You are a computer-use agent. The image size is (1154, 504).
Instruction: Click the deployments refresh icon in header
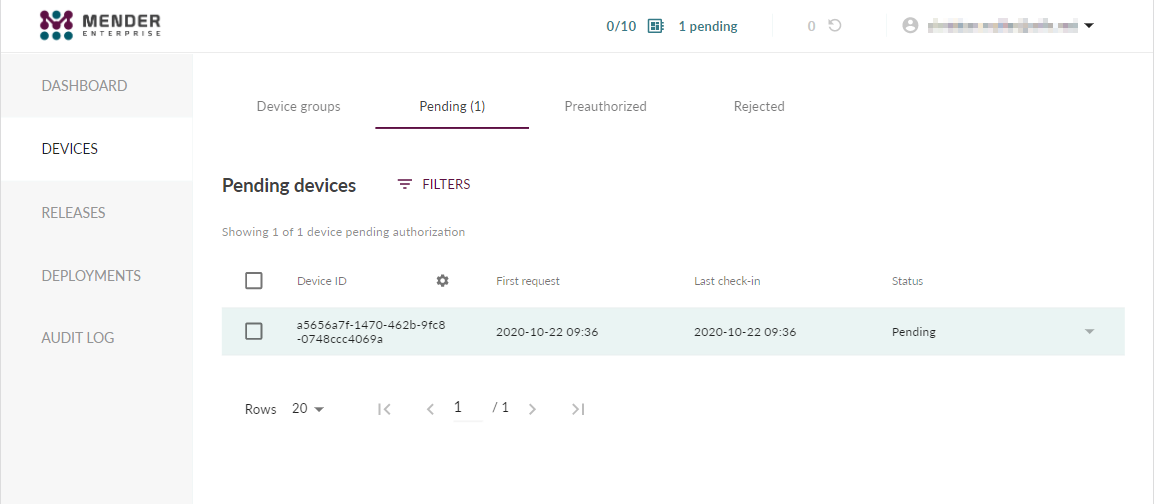point(835,26)
